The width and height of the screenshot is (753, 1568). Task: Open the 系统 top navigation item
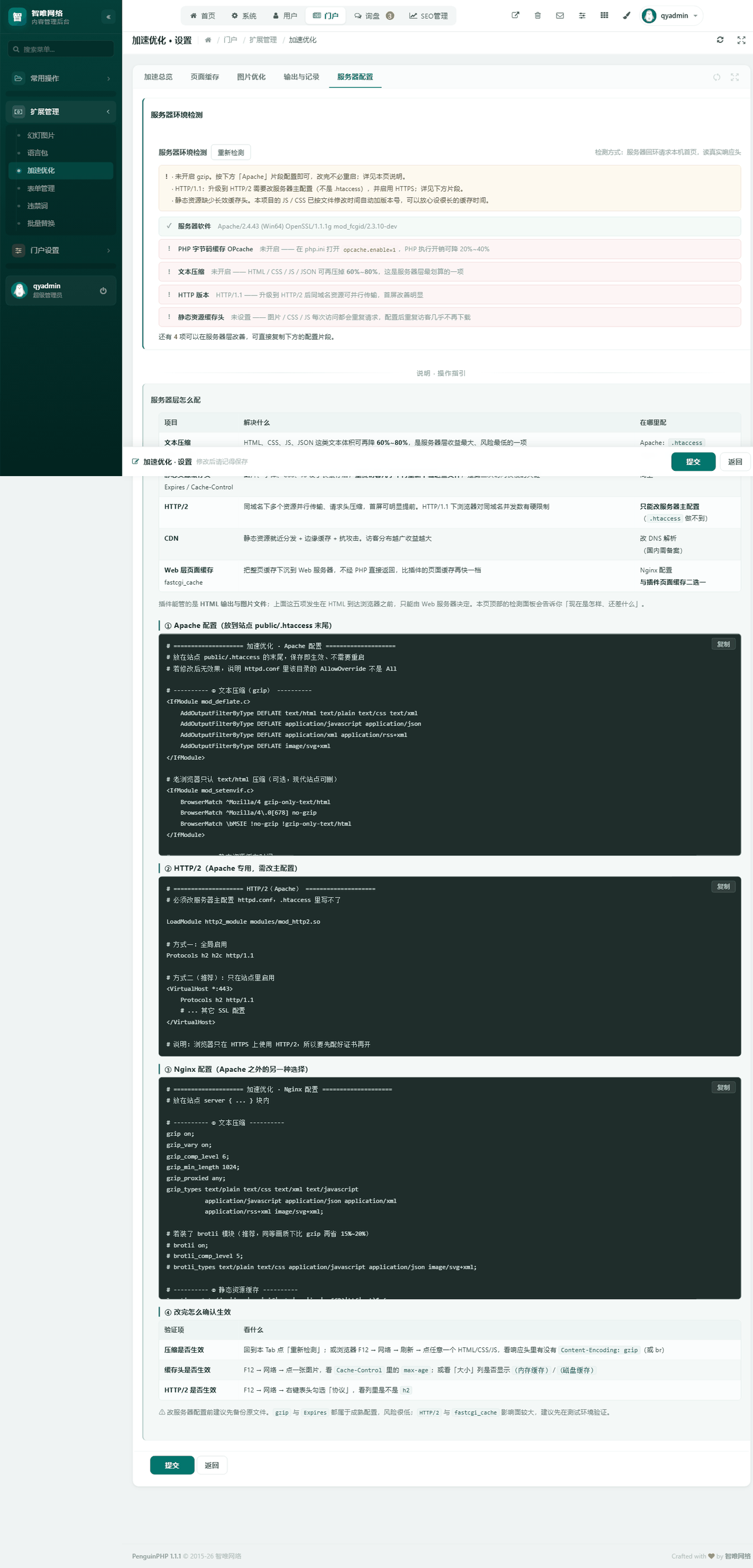244,16
